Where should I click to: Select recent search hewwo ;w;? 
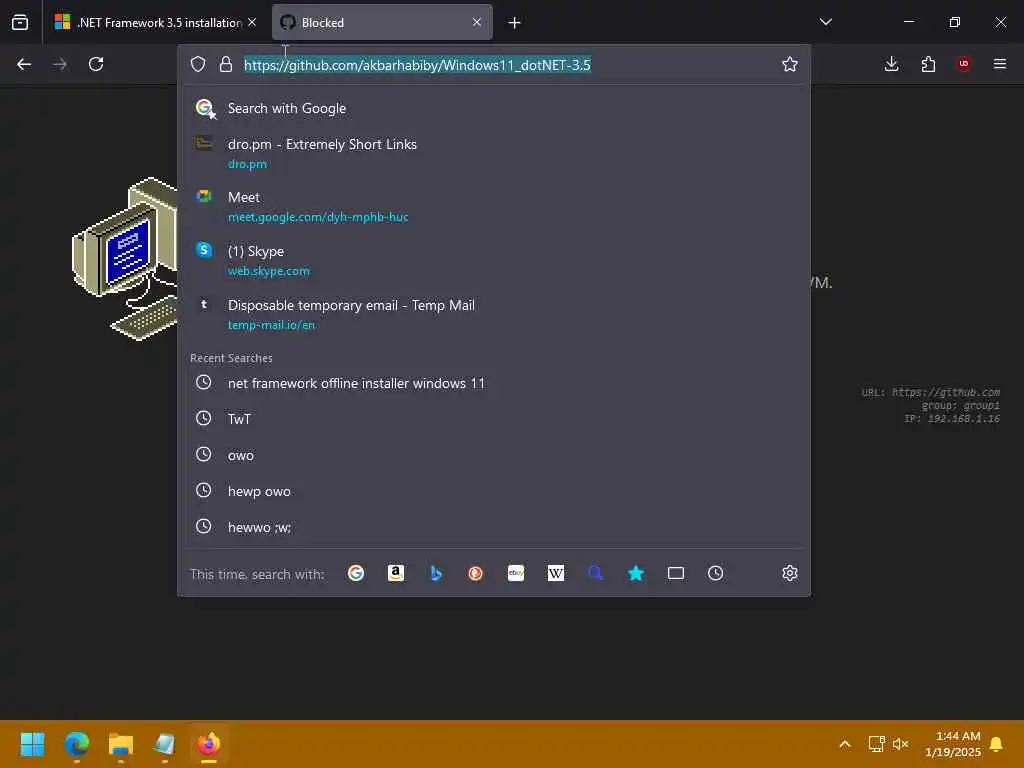[x=494, y=527]
